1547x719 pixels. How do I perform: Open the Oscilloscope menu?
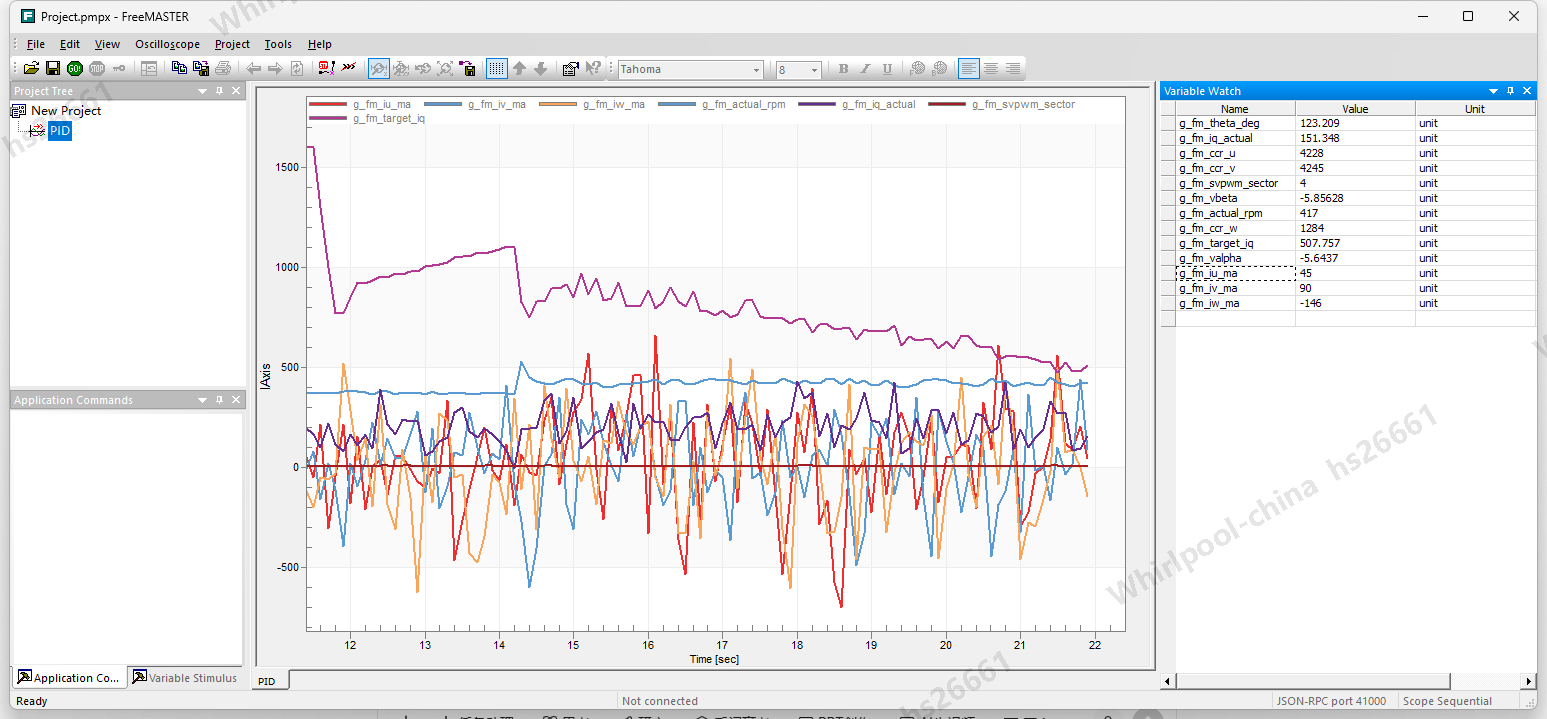point(167,44)
